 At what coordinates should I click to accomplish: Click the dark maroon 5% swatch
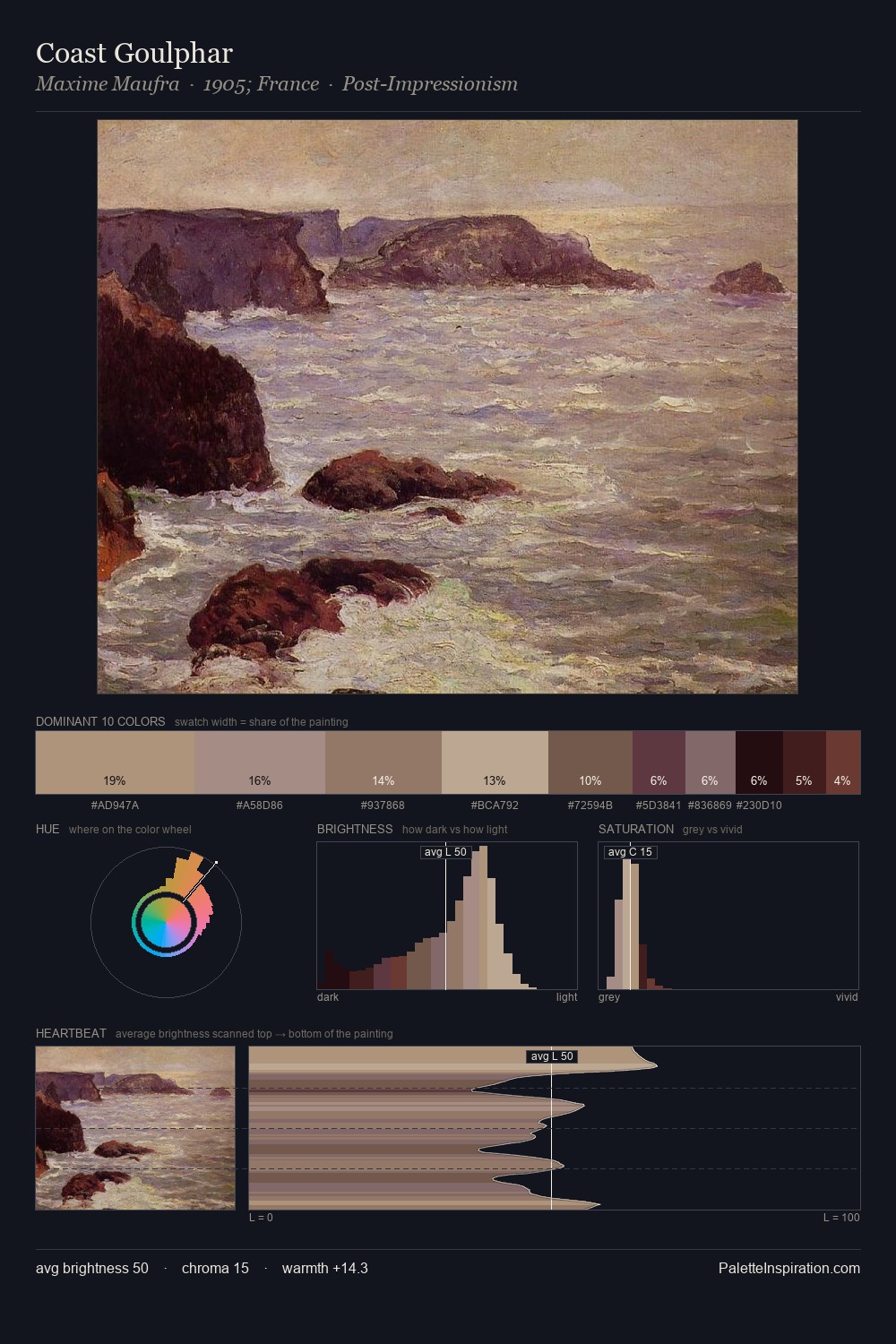tap(805, 762)
